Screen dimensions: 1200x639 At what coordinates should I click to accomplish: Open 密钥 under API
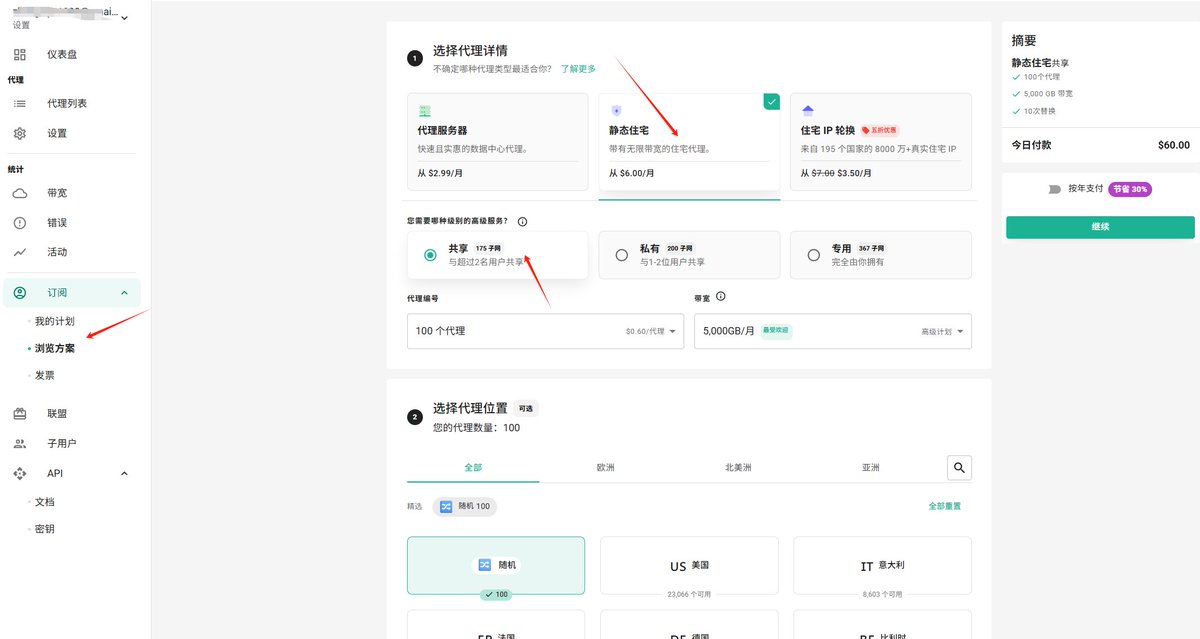[x=45, y=528]
